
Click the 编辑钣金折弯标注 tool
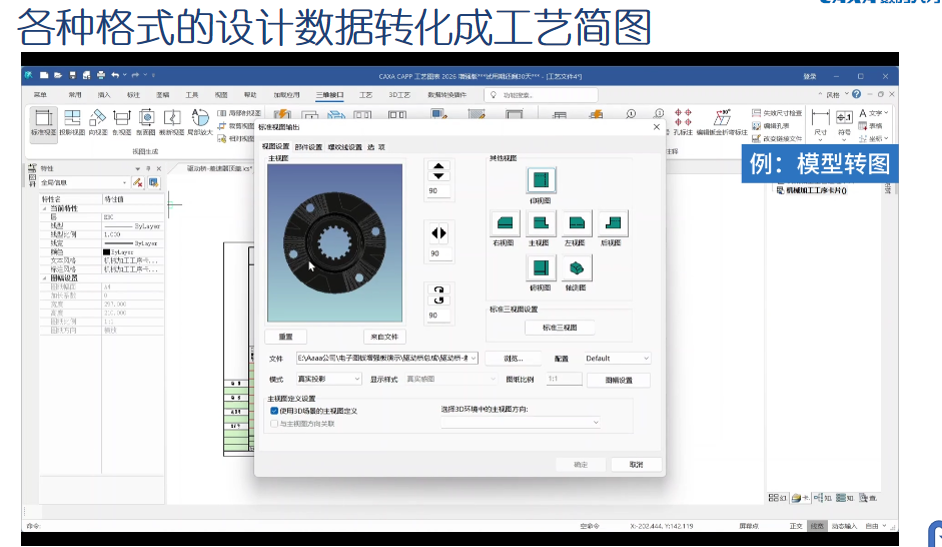click(x=722, y=122)
